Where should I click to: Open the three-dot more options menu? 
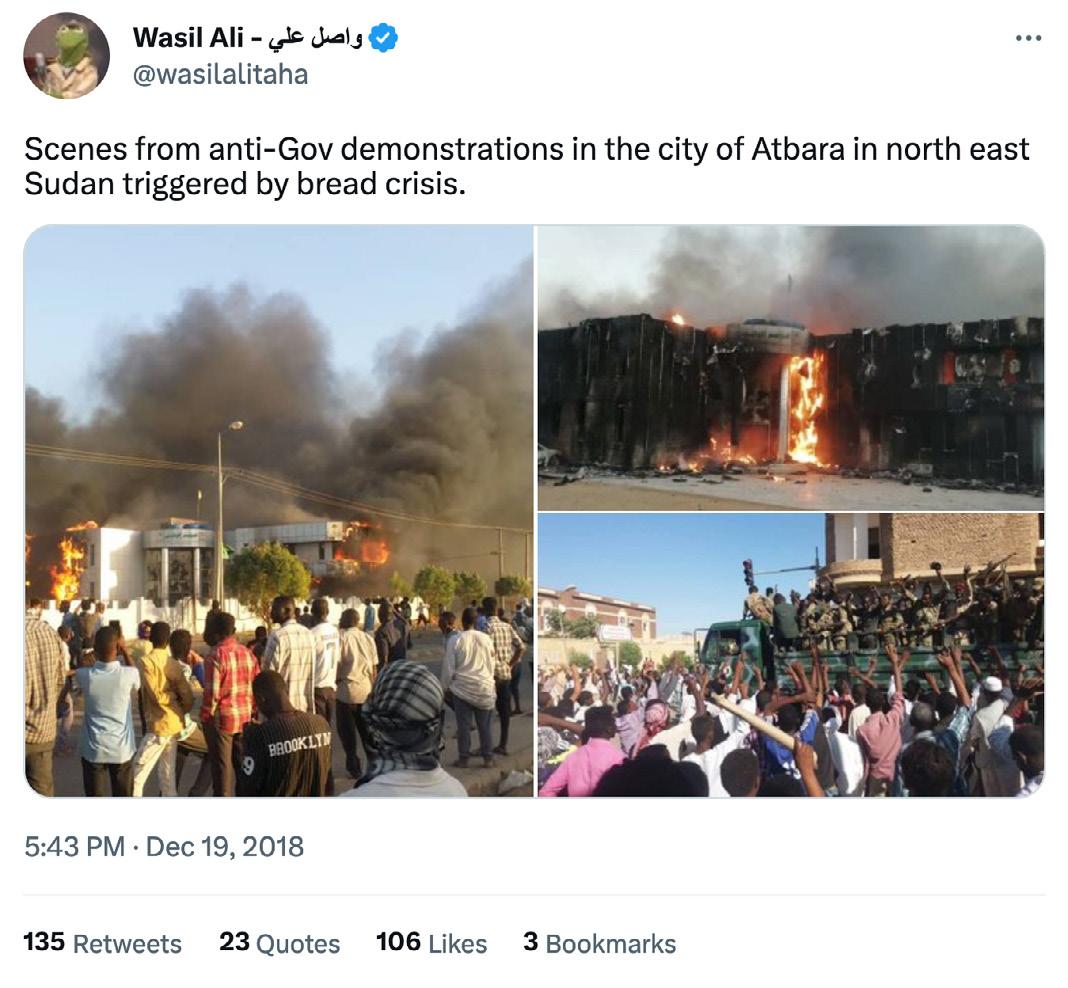1028,38
